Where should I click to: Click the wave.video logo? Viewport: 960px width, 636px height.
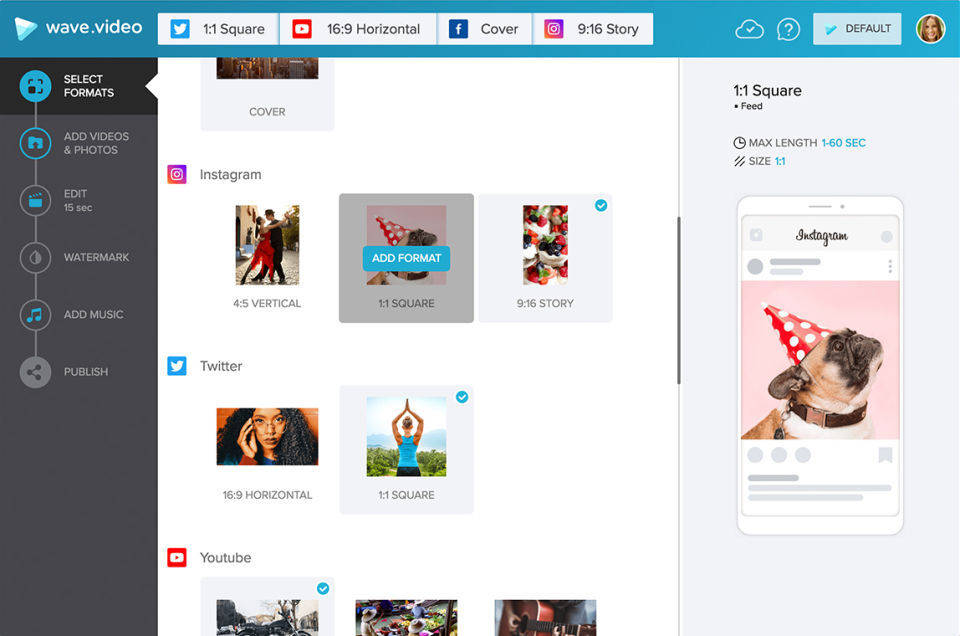[78, 28]
